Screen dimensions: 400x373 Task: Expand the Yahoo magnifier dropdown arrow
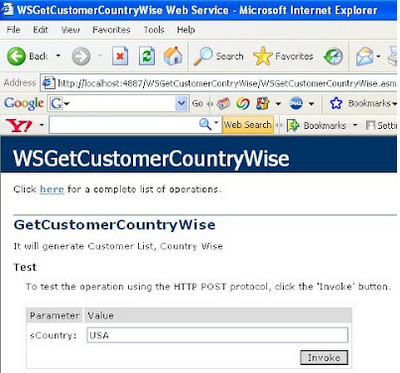click(216, 123)
